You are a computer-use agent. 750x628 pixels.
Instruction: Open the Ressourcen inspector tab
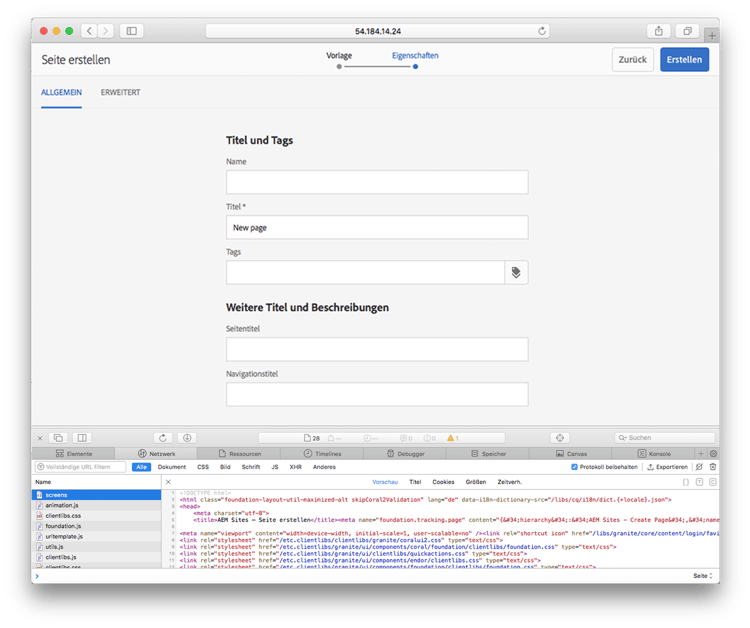point(240,453)
